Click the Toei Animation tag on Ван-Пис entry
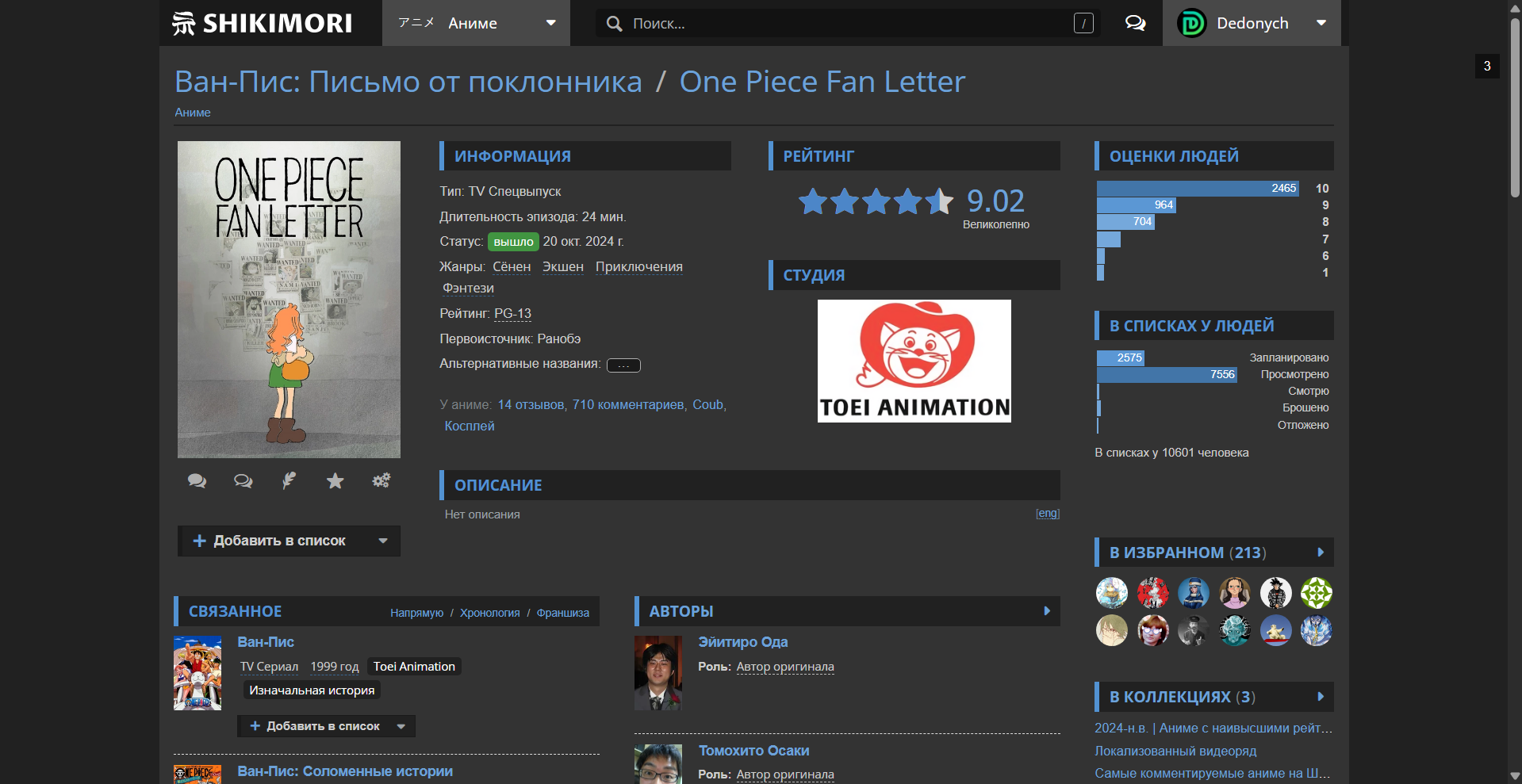The height and width of the screenshot is (784, 1522). click(414, 667)
